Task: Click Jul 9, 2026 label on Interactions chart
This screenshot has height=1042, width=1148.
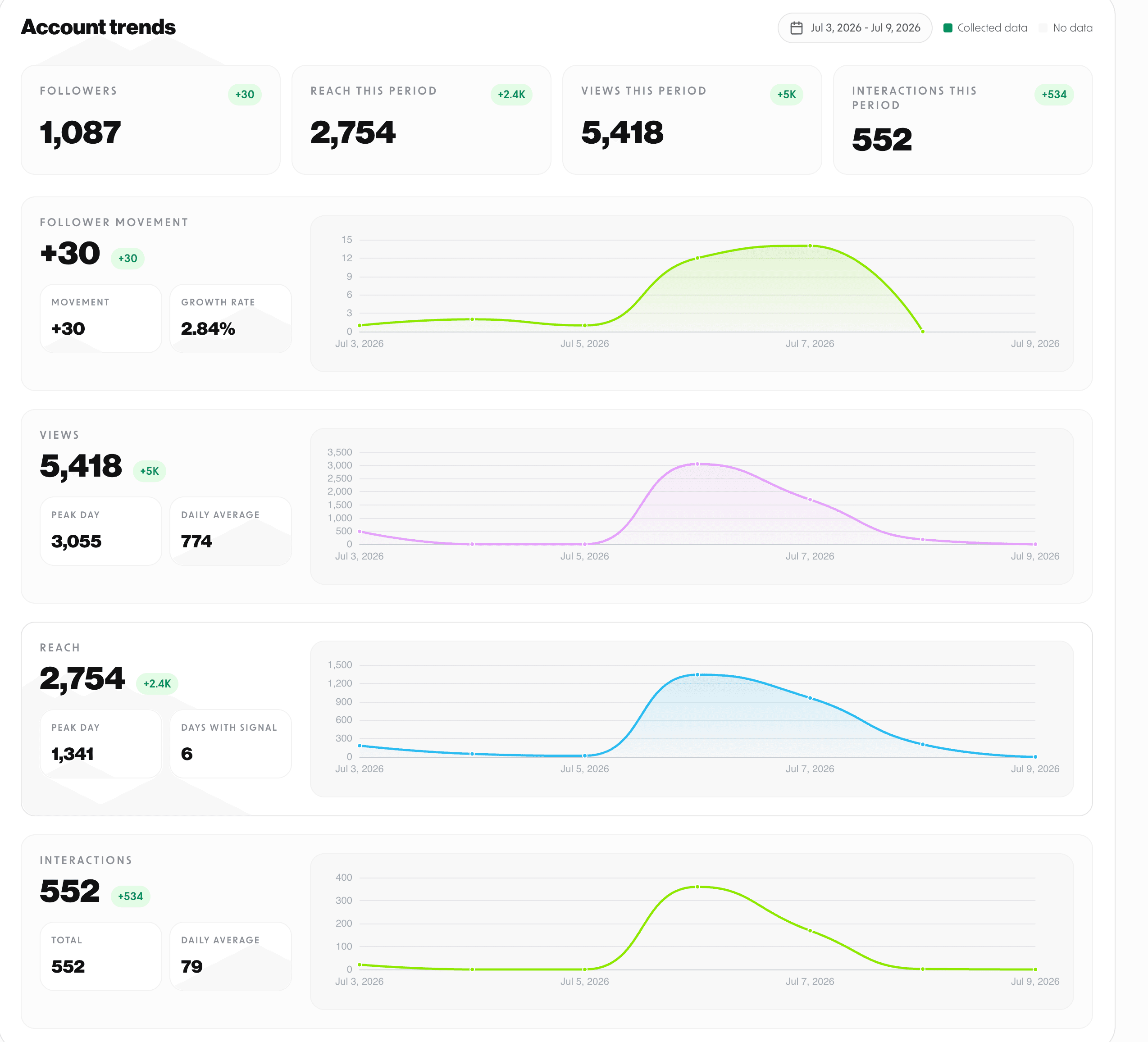Action: click(x=1034, y=981)
